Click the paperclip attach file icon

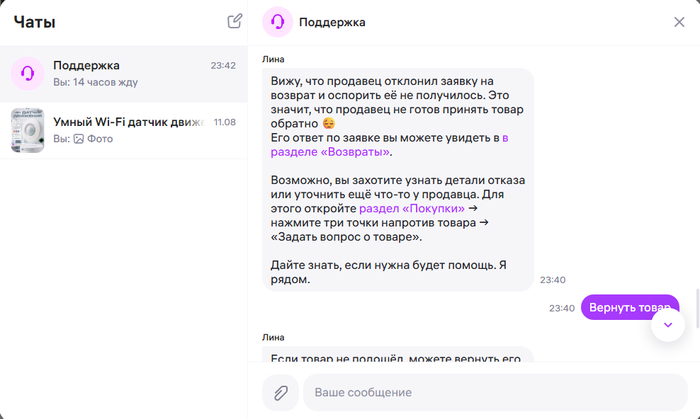tap(280, 393)
